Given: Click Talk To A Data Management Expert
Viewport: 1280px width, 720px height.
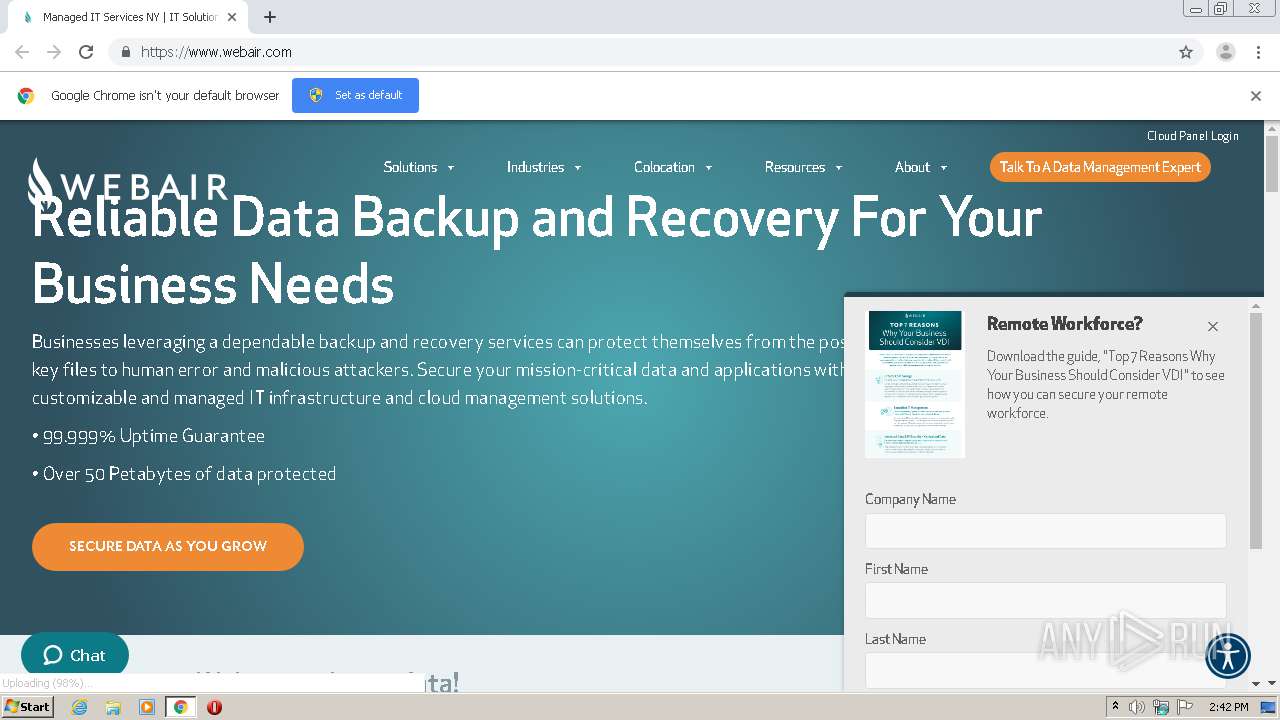Looking at the screenshot, I should tap(1100, 167).
